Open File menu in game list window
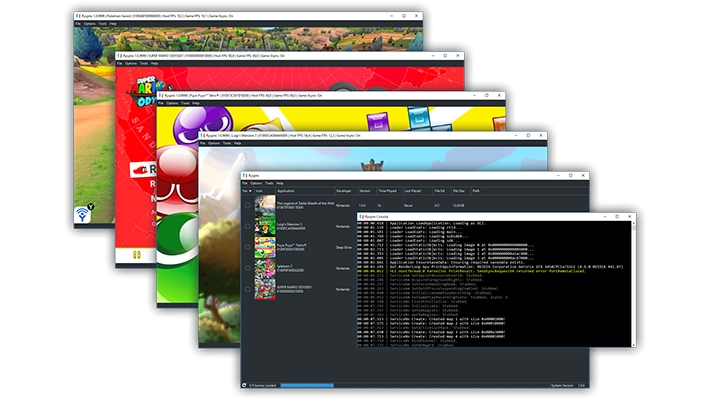Viewport: 710px width, 400px height. tap(245, 183)
